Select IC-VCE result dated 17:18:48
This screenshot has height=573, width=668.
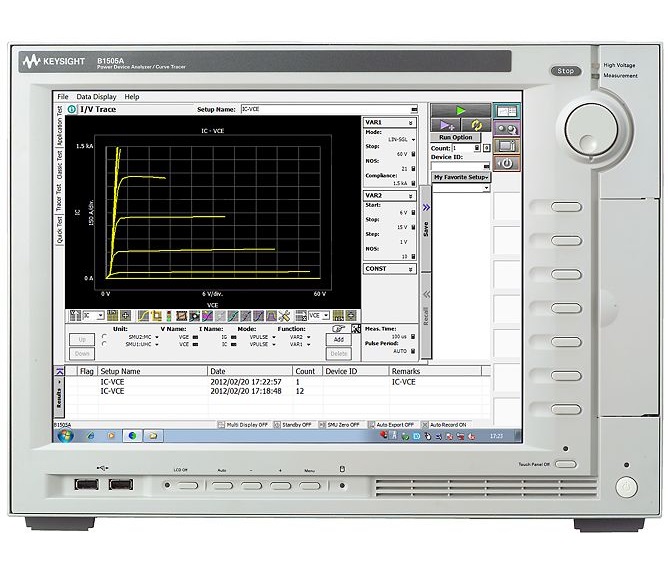273,391
